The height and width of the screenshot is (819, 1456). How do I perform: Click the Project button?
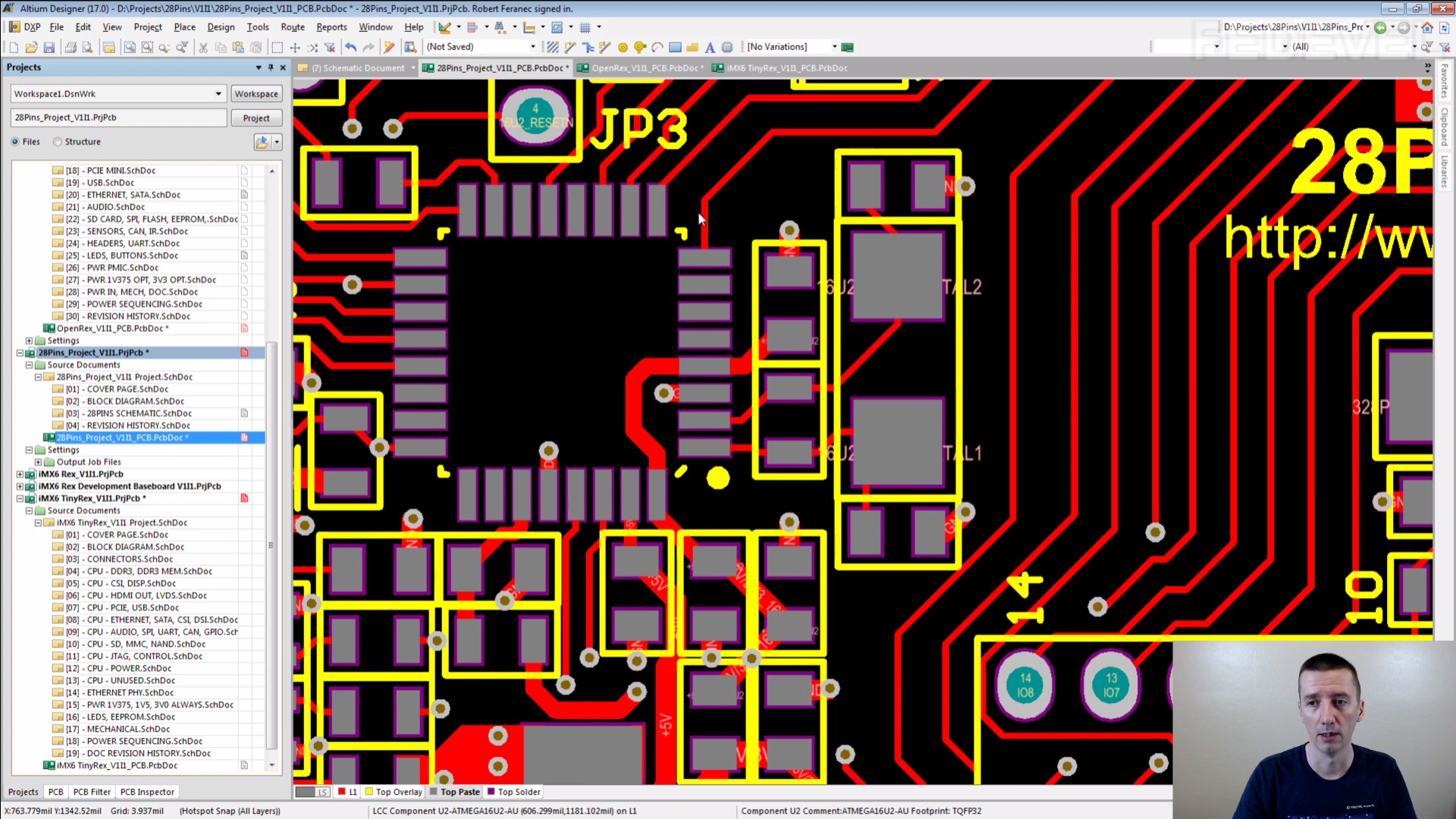coord(256,118)
